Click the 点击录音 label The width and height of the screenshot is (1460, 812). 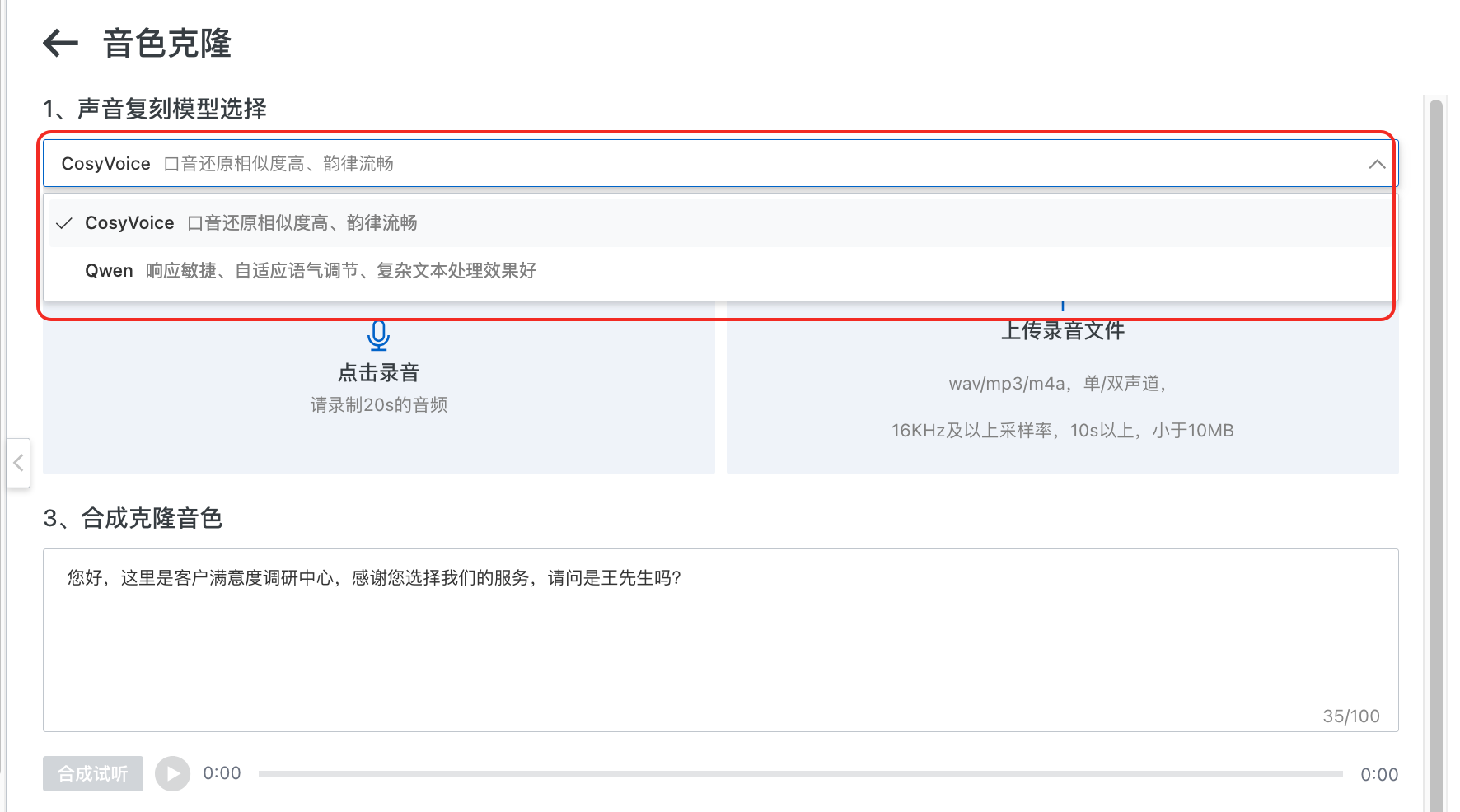pyautogui.click(x=378, y=372)
